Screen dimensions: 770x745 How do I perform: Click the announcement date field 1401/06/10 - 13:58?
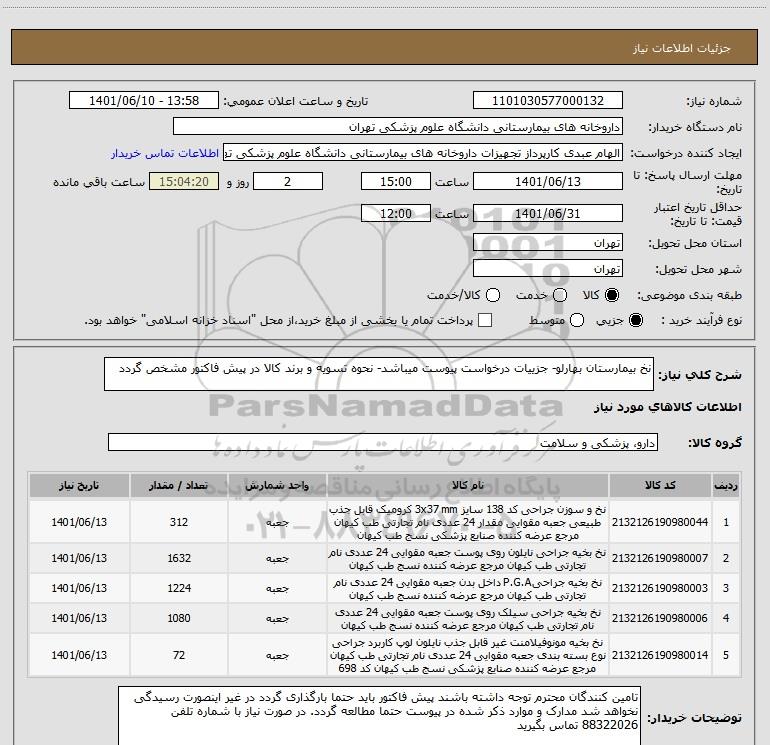tap(144, 101)
